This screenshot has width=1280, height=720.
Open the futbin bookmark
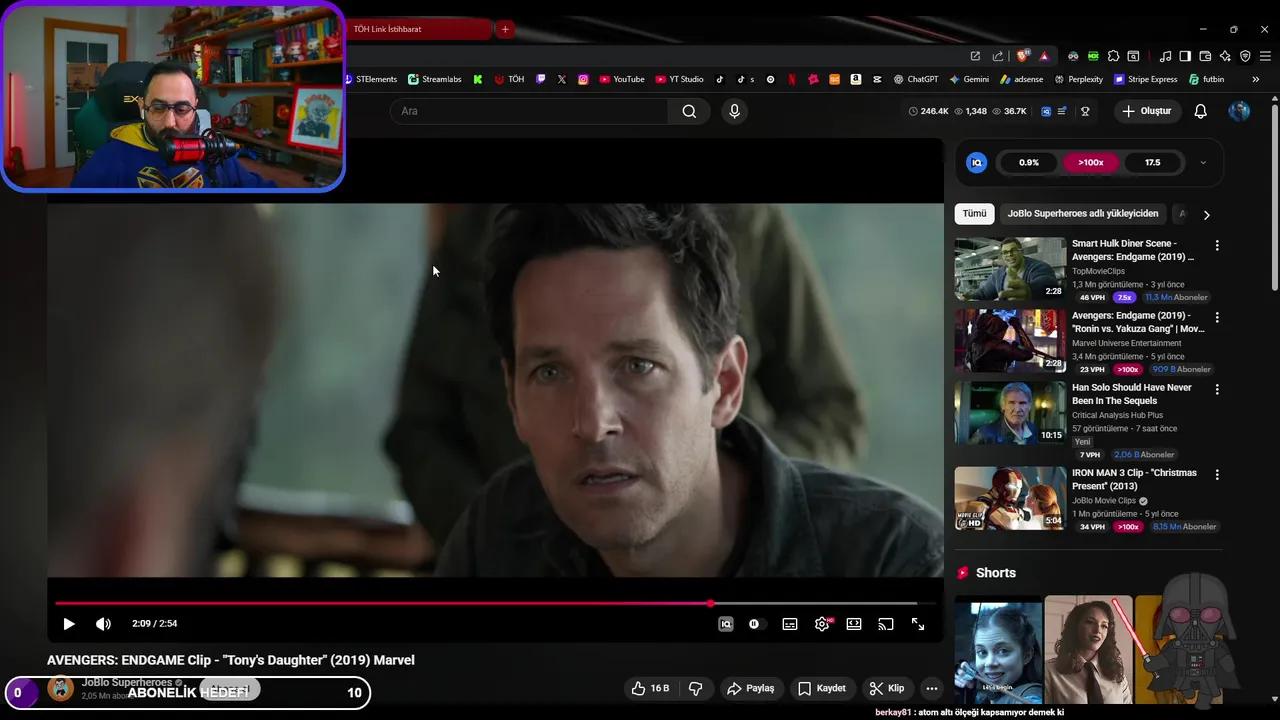pyautogui.click(x=1207, y=79)
